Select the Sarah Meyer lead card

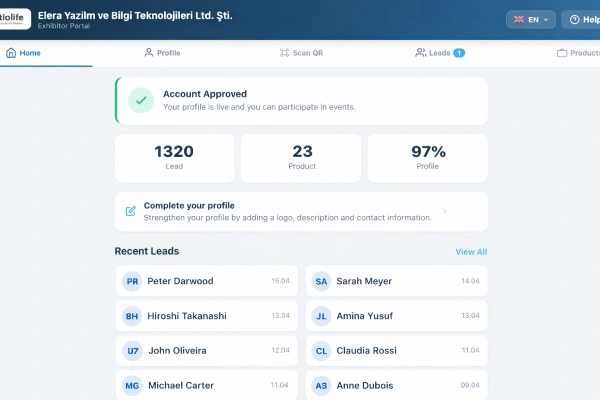396,281
